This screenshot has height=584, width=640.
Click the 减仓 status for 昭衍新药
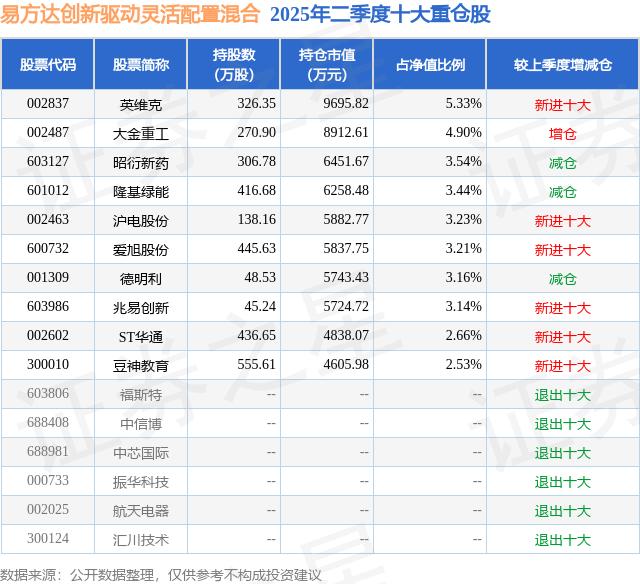point(562,163)
